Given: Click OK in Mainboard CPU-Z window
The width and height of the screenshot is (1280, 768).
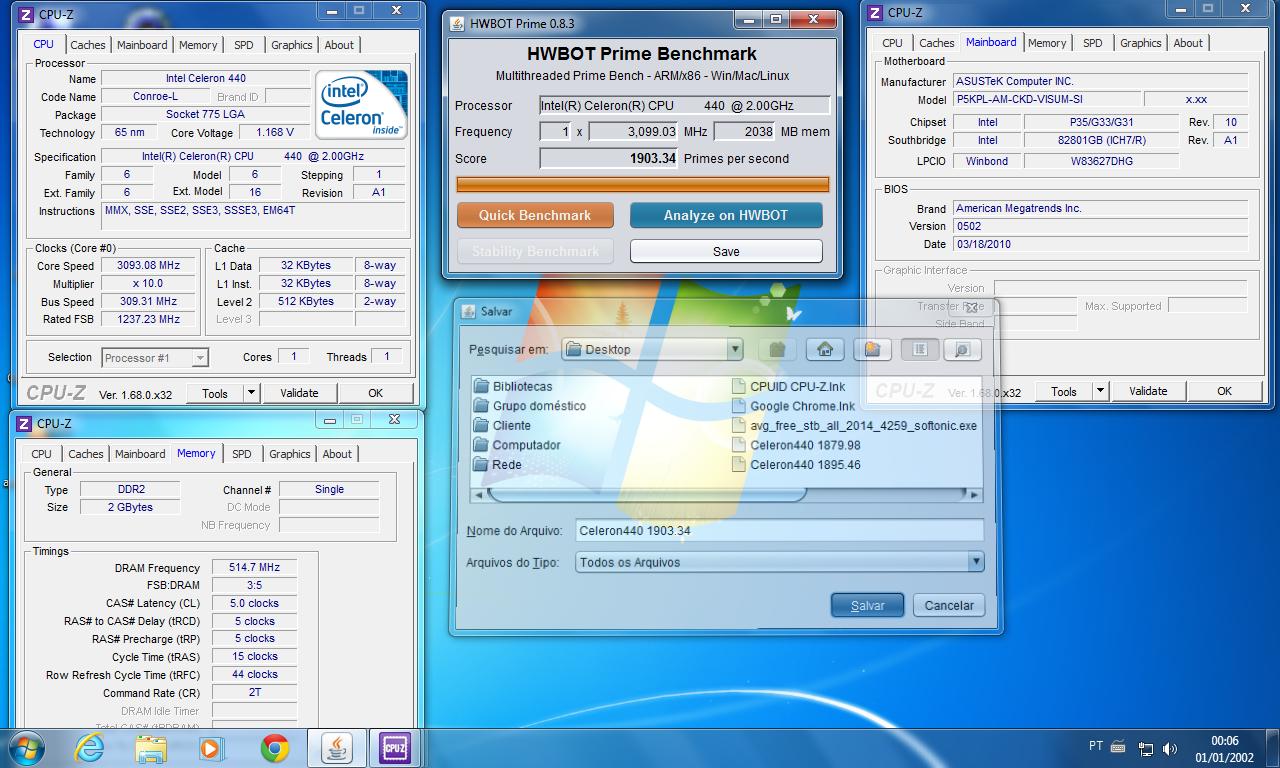Looking at the screenshot, I should pos(1224,391).
